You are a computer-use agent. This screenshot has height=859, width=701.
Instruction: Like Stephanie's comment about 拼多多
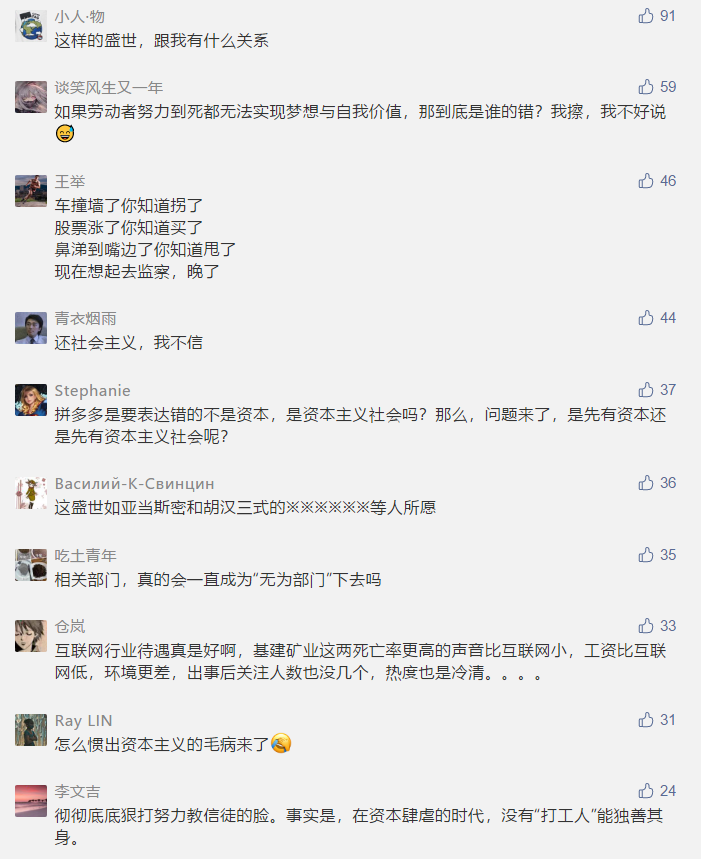click(x=646, y=390)
